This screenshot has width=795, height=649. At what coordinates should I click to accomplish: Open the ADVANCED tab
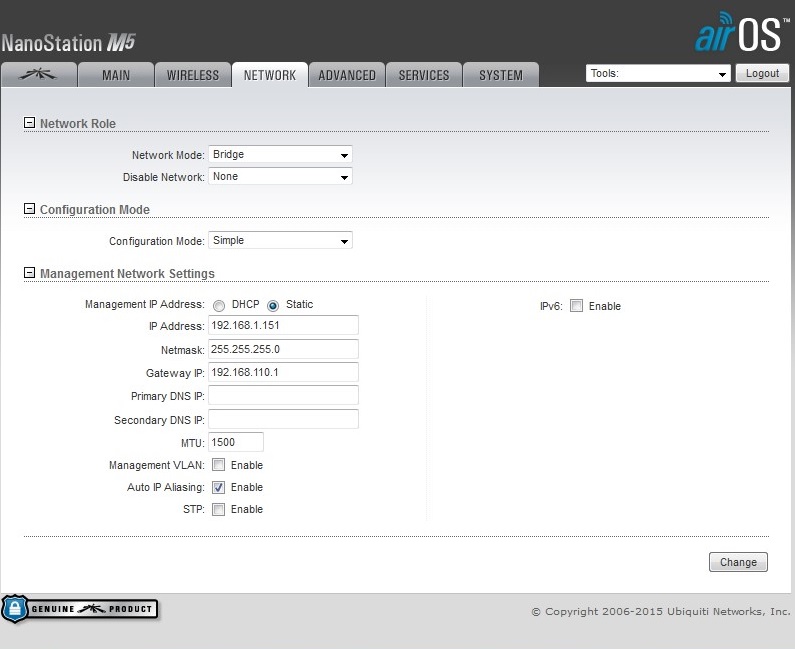[347, 75]
